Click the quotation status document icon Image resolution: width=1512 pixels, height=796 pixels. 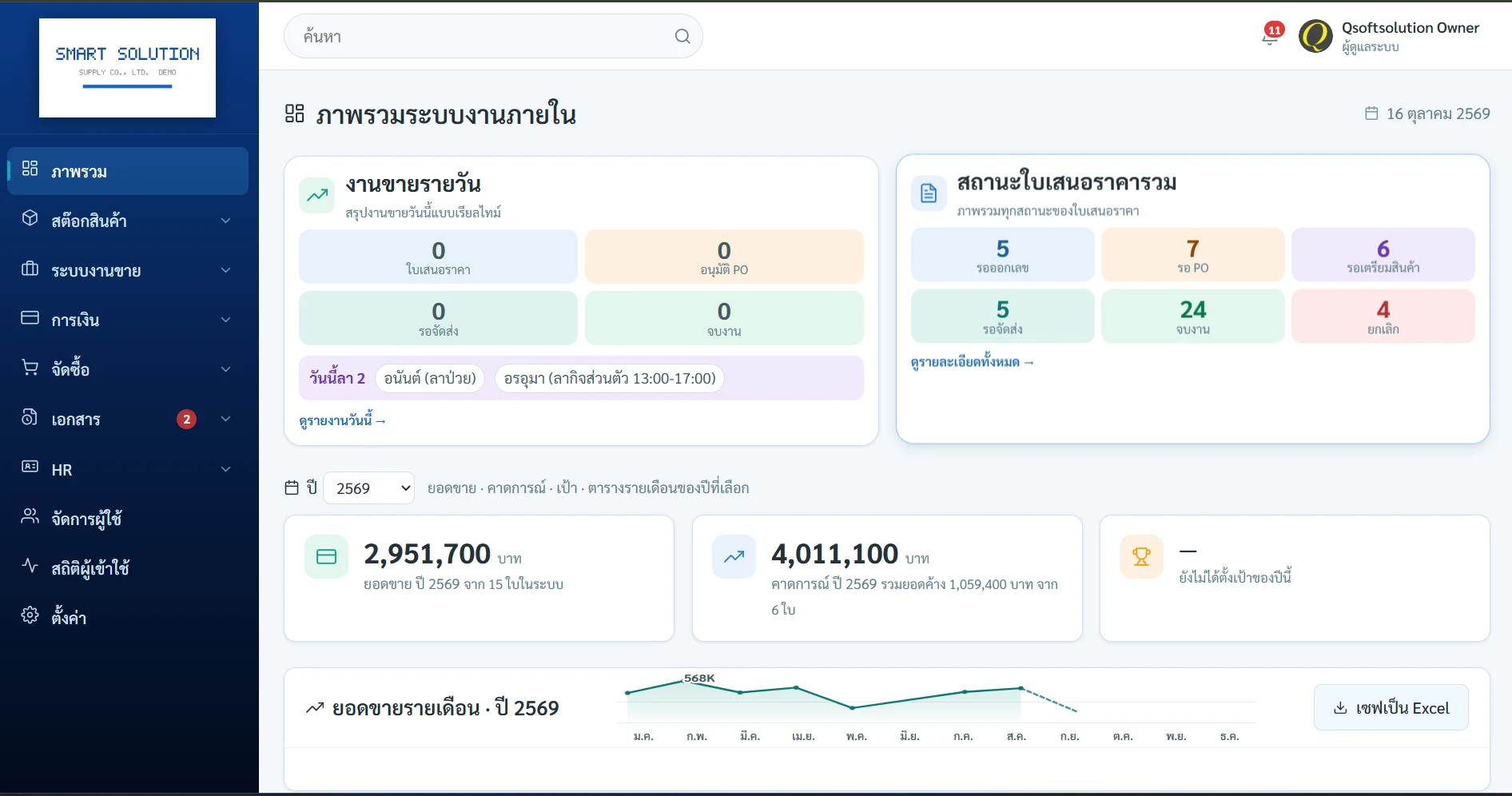coord(929,193)
